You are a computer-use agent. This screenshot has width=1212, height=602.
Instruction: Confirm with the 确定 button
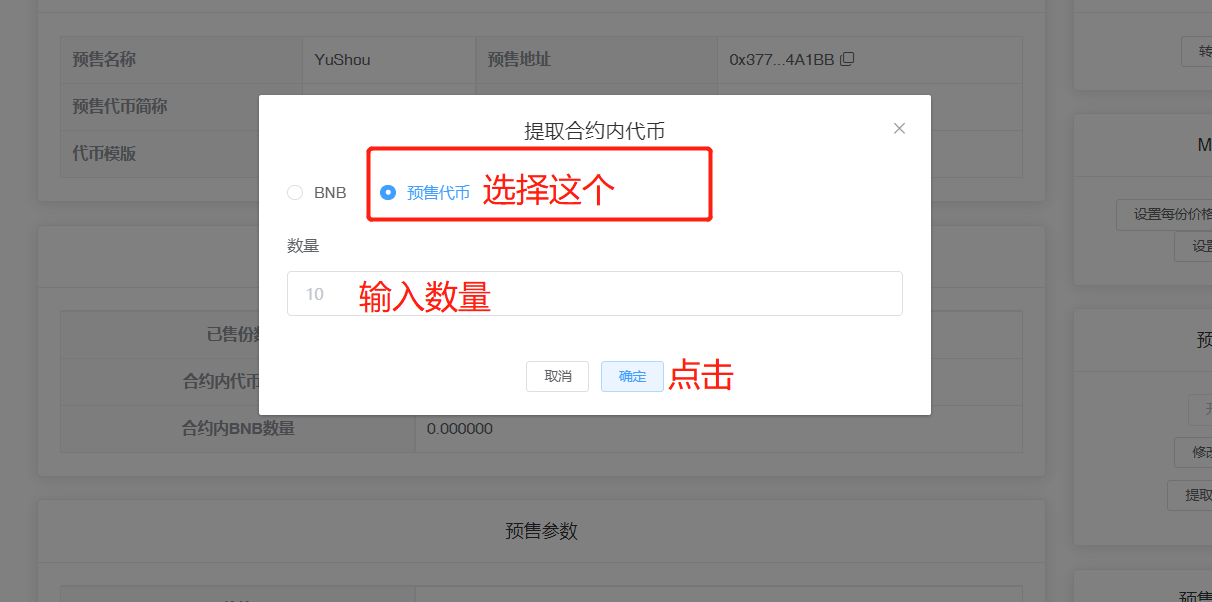(632, 376)
